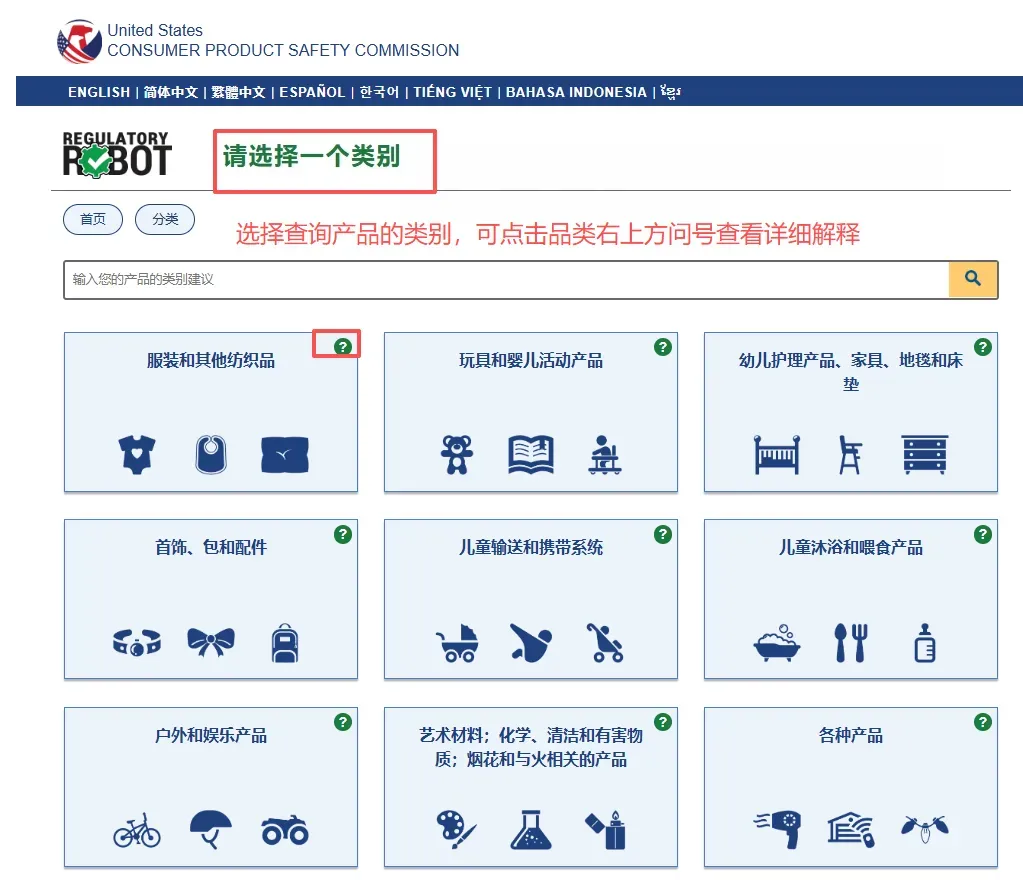Click the 首页 breadcrumb button
This screenshot has height=882, width=1023.
pos(93,219)
